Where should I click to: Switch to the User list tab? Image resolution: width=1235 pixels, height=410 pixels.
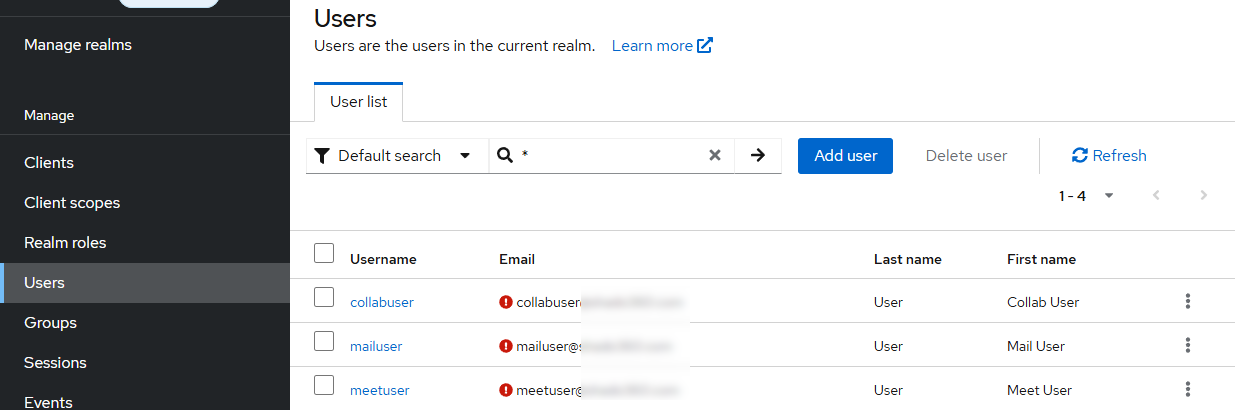click(x=359, y=102)
